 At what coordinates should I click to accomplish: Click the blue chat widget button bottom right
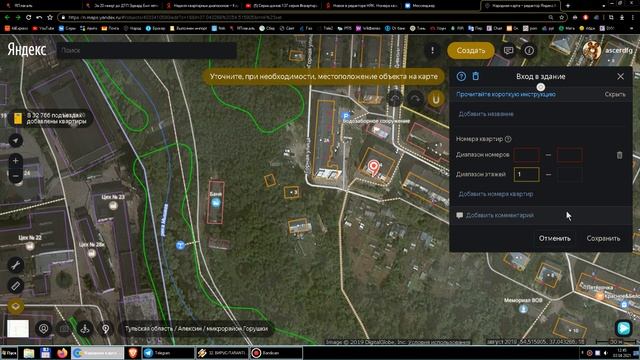tap(623, 328)
